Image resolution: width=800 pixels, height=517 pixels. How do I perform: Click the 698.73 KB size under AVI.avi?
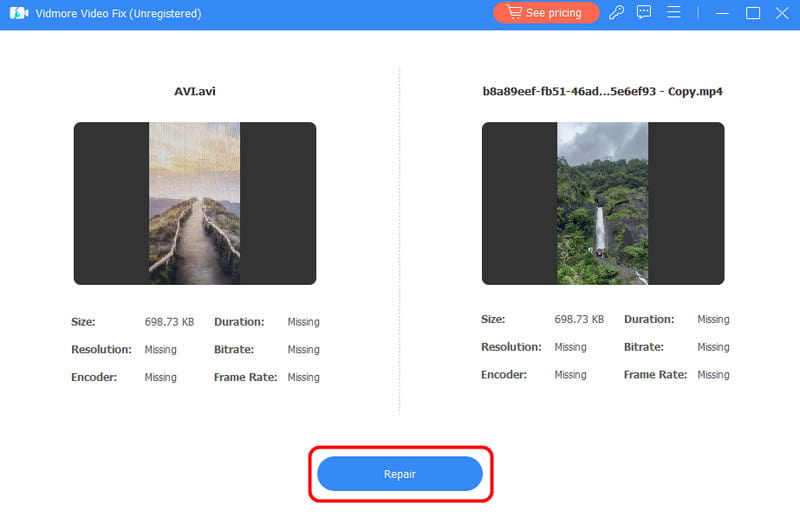point(169,322)
